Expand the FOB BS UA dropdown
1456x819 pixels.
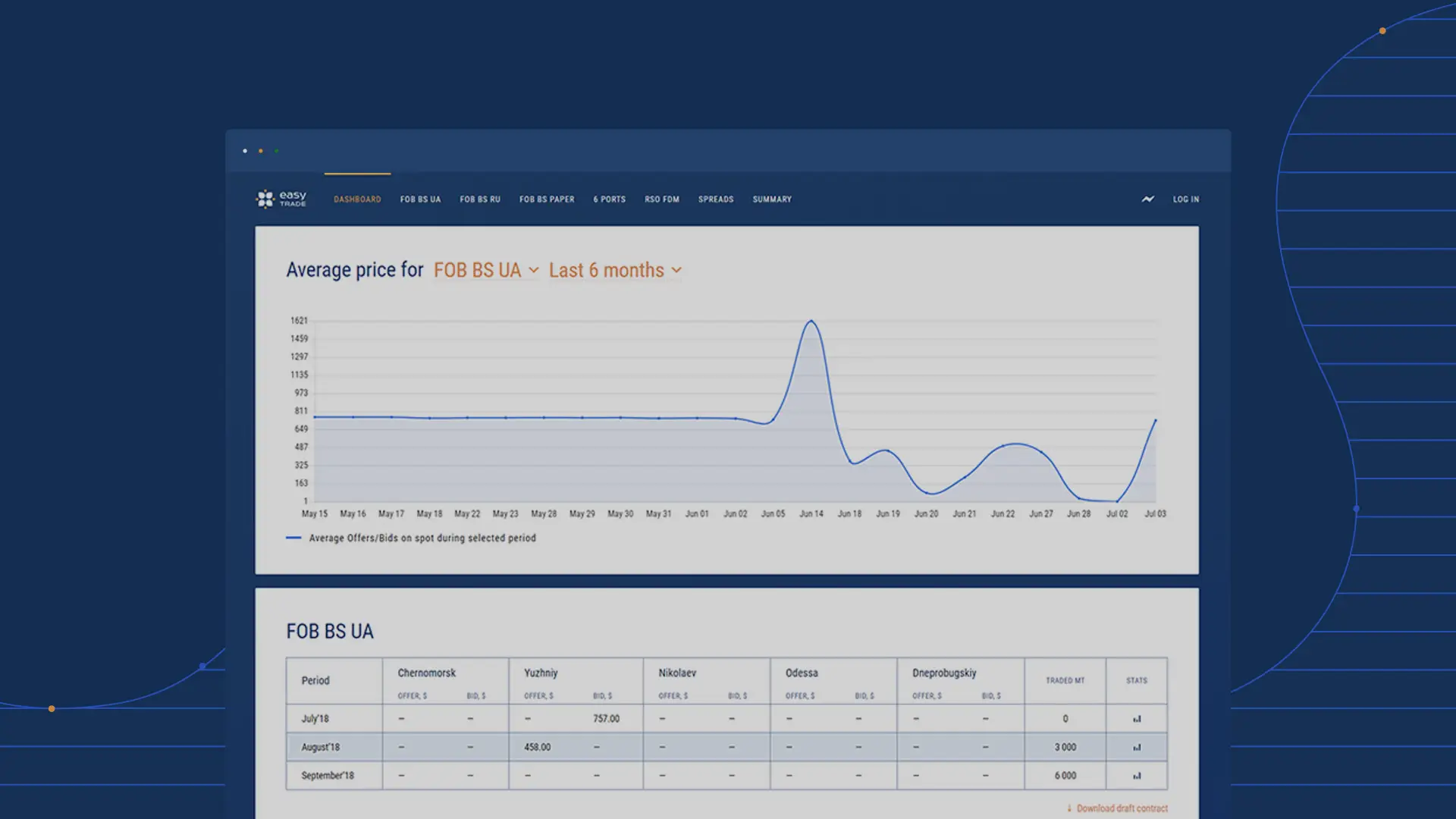(486, 271)
